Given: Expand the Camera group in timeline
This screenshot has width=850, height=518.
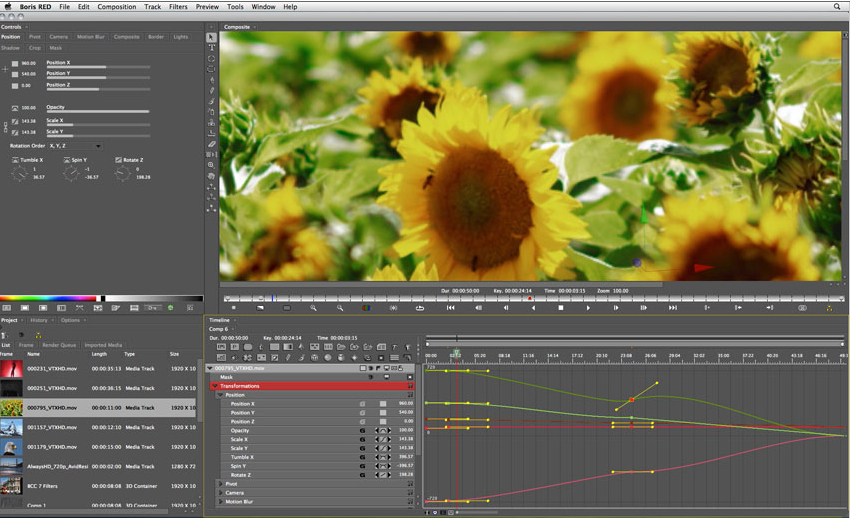Looking at the screenshot, I should tap(221, 493).
